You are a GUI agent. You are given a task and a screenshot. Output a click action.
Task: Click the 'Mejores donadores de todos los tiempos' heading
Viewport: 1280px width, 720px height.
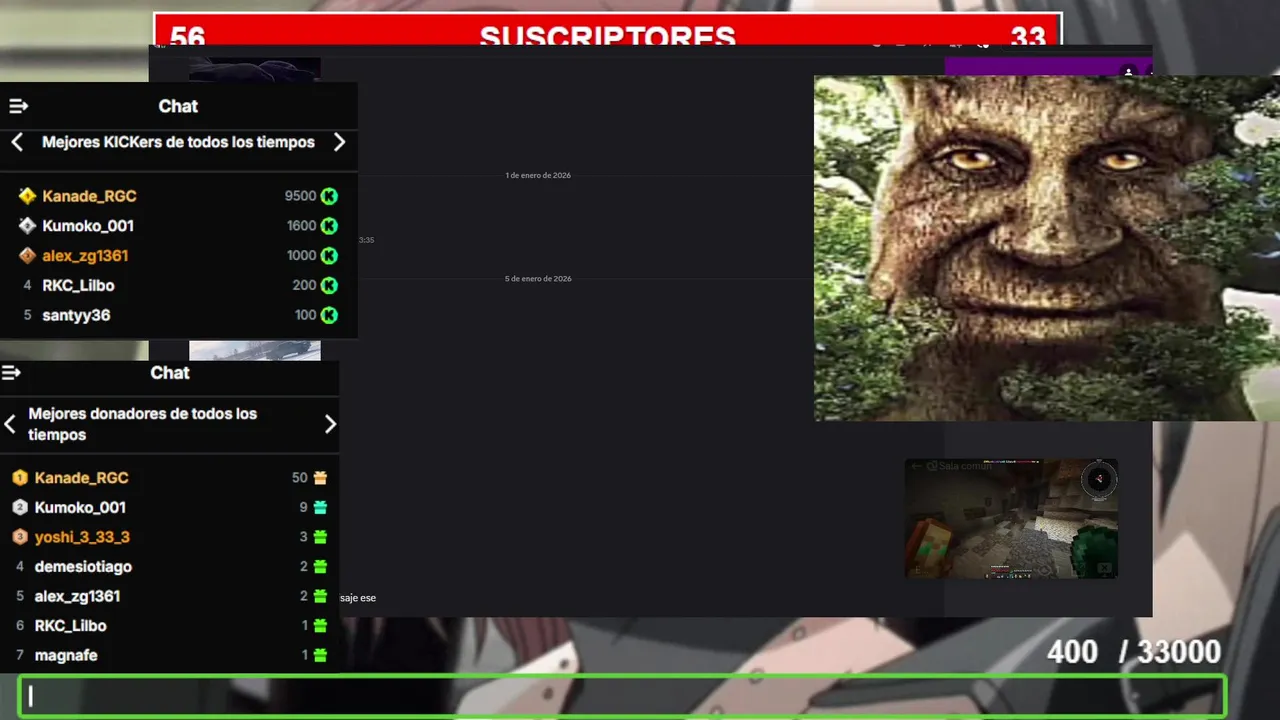[x=143, y=424]
